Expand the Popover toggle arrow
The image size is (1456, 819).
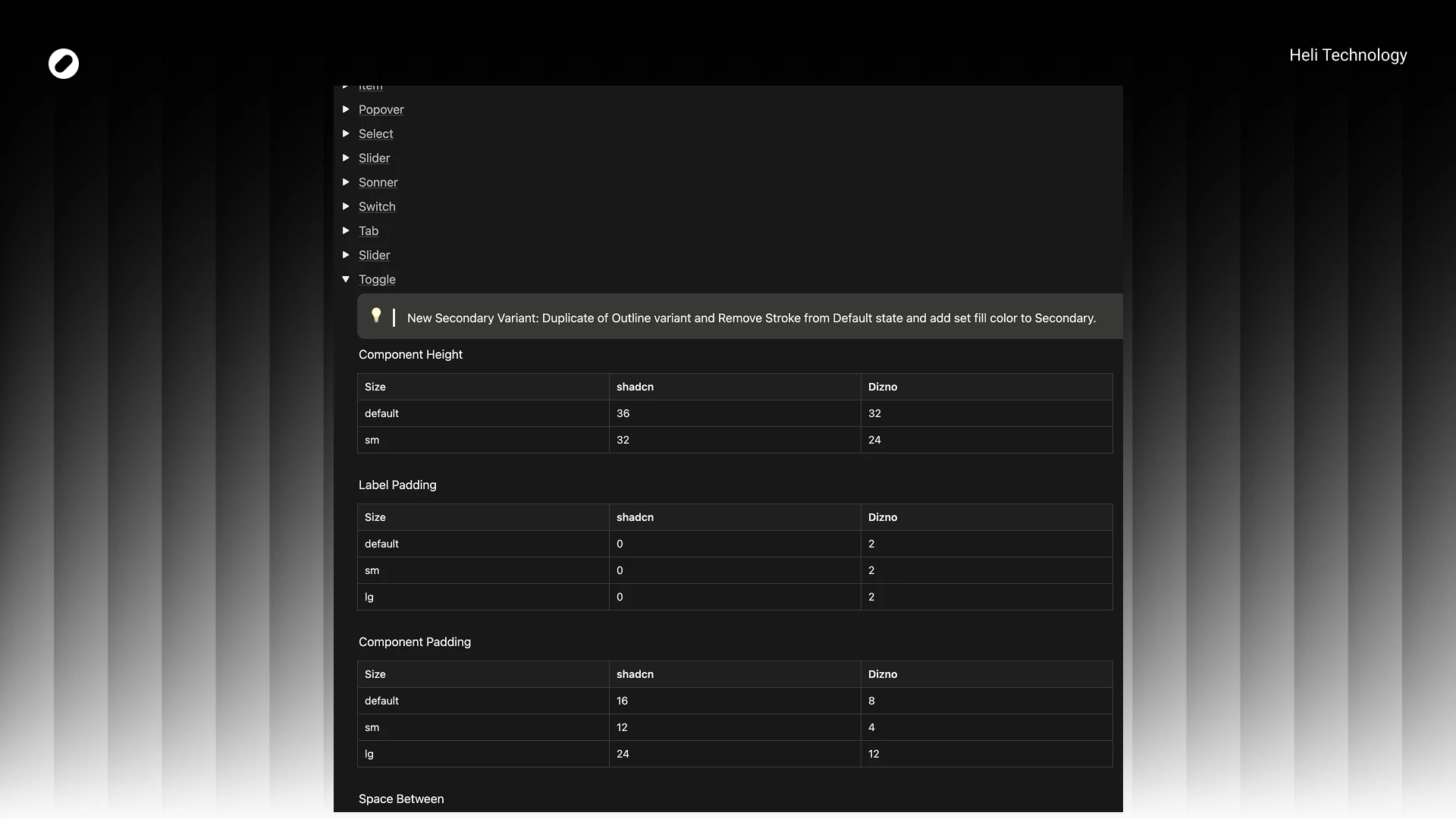tap(346, 109)
